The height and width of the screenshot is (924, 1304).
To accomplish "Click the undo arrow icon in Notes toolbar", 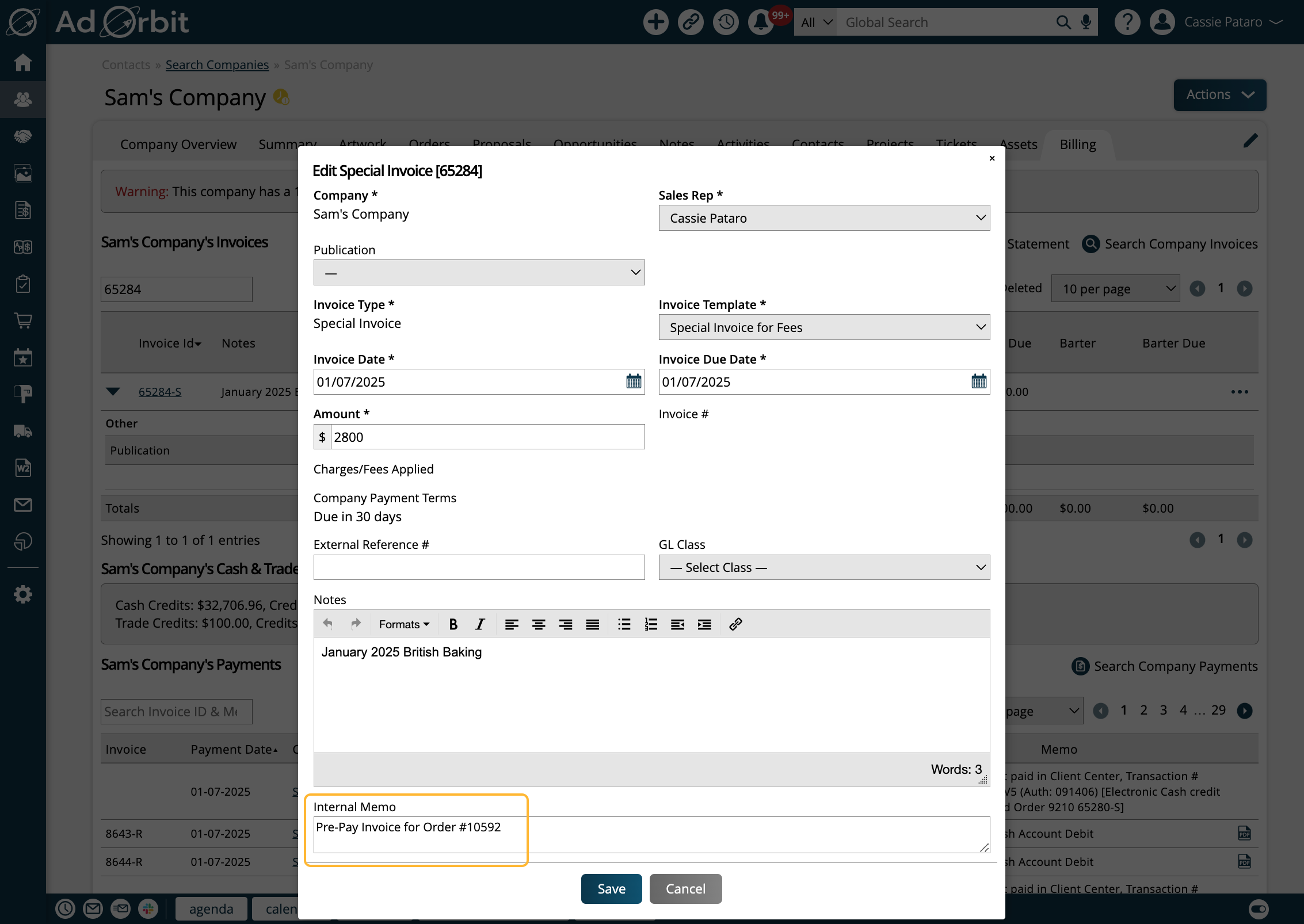I will point(328,624).
